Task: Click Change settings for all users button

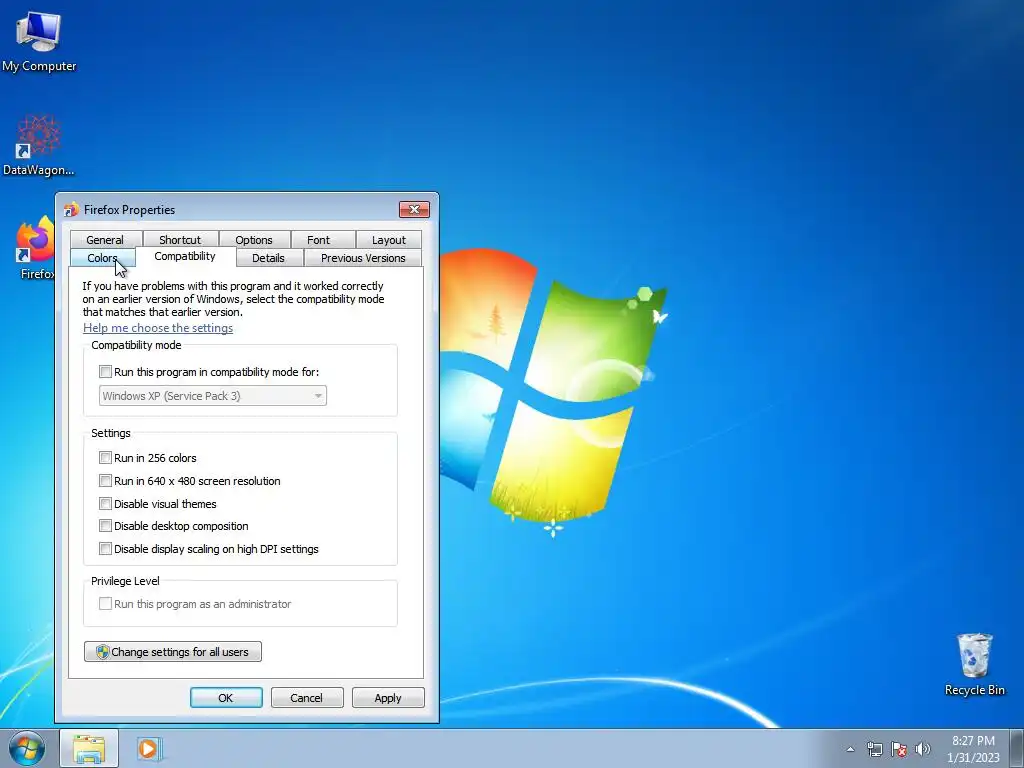Action: [173, 652]
